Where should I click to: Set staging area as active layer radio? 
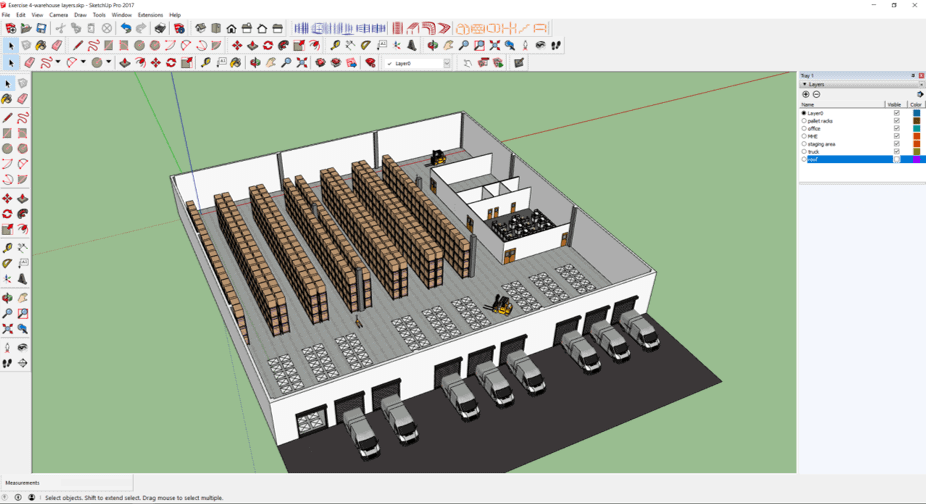coord(804,144)
